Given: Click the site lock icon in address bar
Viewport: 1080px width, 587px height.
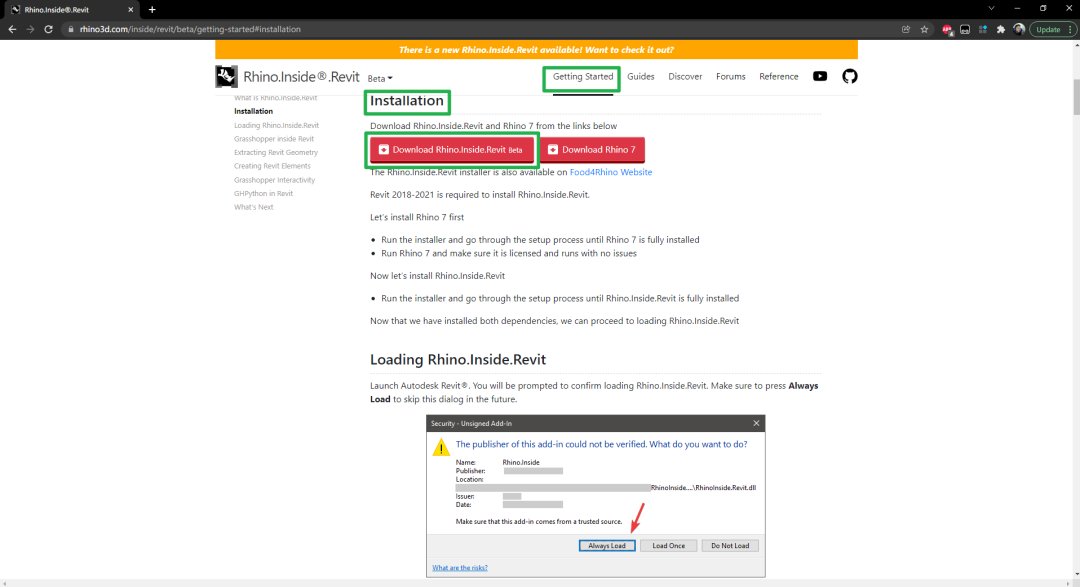Looking at the screenshot, I should (x=70, y=30).
